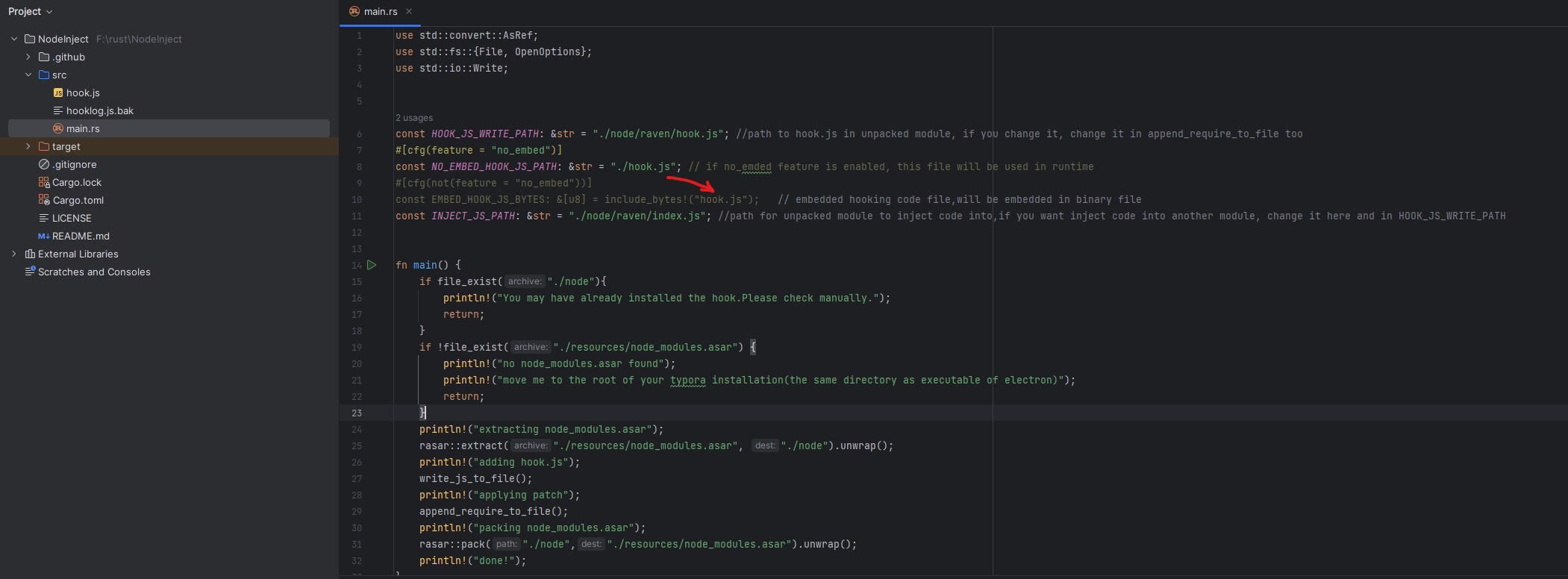Viewport: 1568px width, 579px height.
Task: Run main function via gutter icon
Action: tap(372, 265)
